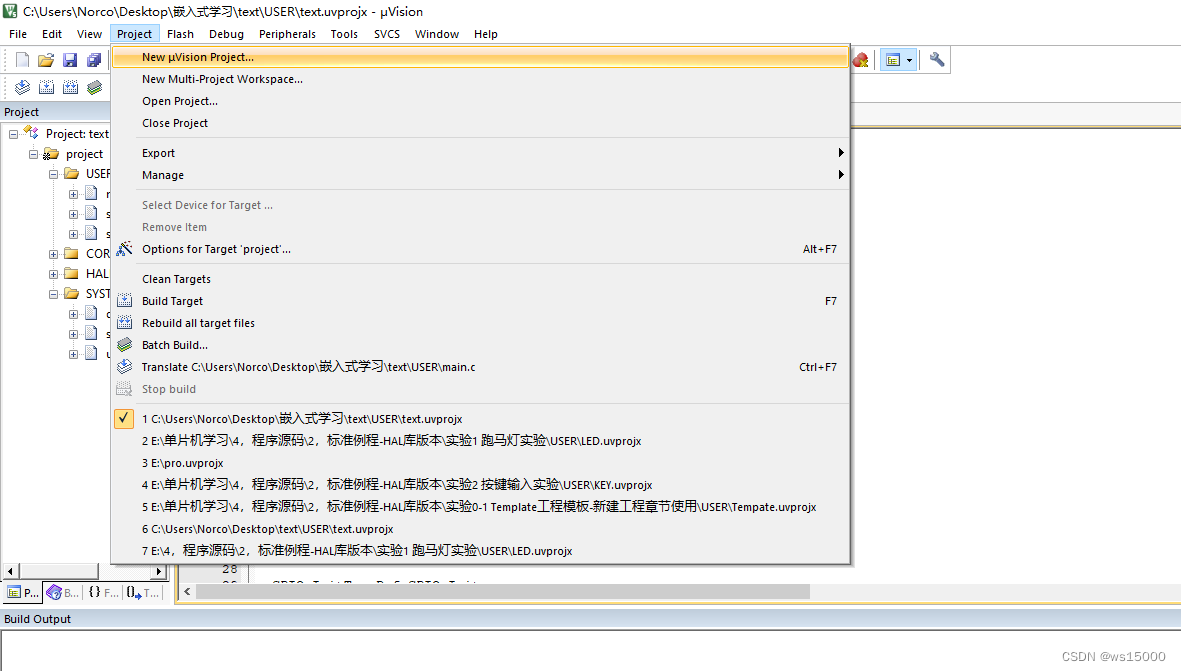Click the Build toolbar icon
Image resolution: width=1181 pixels, height=671 pixels.
point(46,87)
